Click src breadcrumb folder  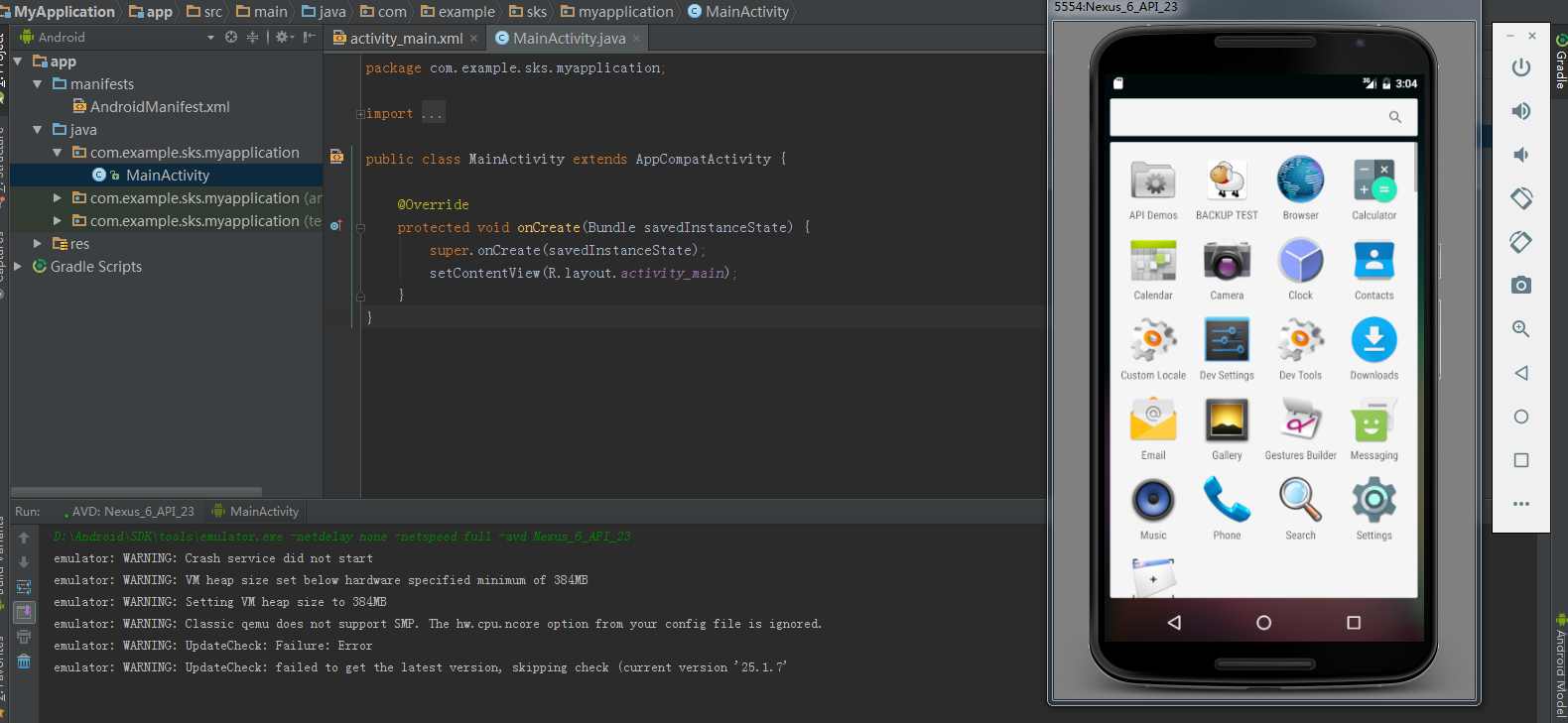[x=204, y=12]
